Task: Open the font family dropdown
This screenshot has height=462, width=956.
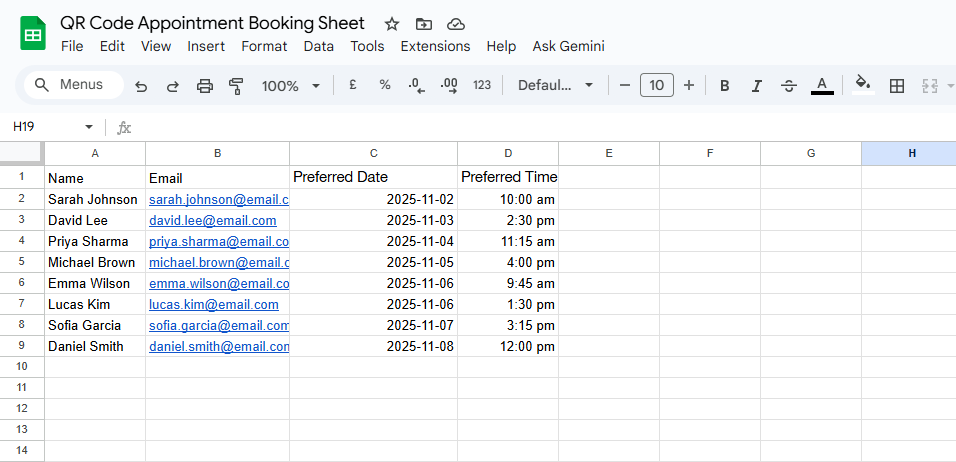Action: (555, 85)
